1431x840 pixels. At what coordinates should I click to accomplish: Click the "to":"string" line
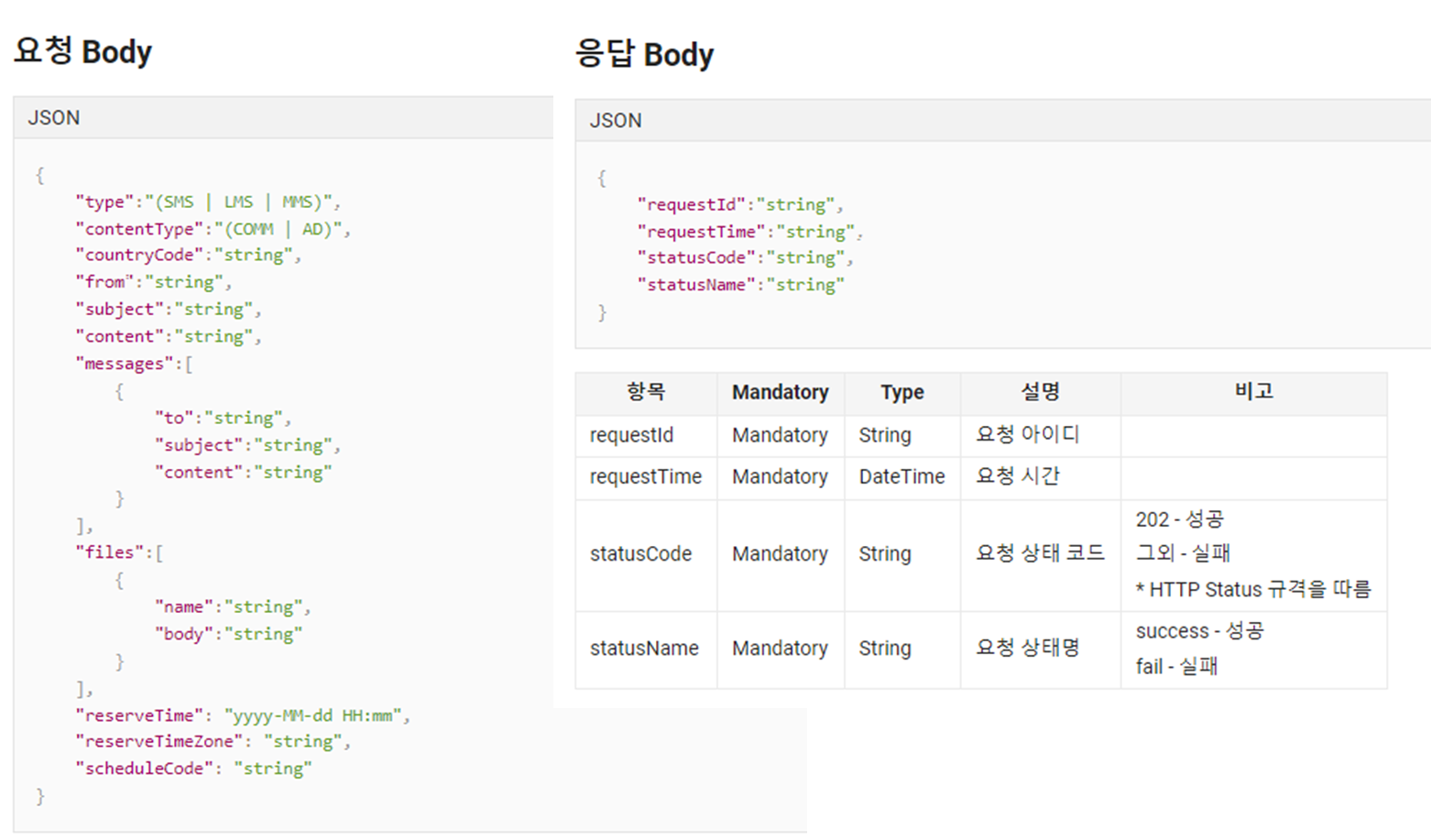(223, 418)
